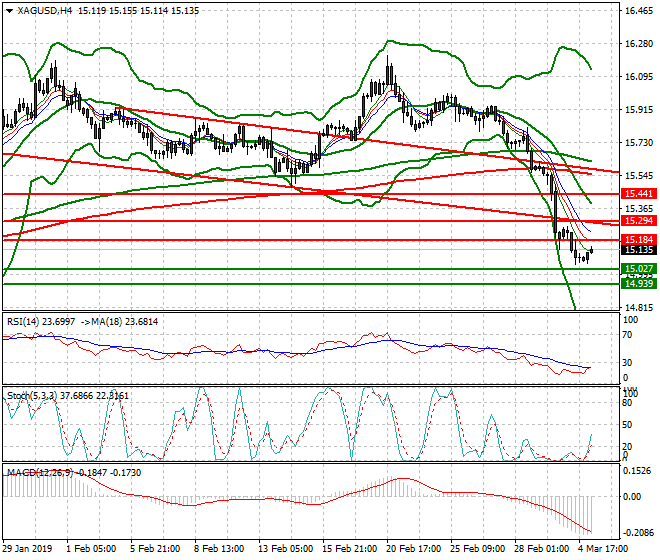
Task: Click the 1 Feb 05:00 time axis label
Action: 91,549
